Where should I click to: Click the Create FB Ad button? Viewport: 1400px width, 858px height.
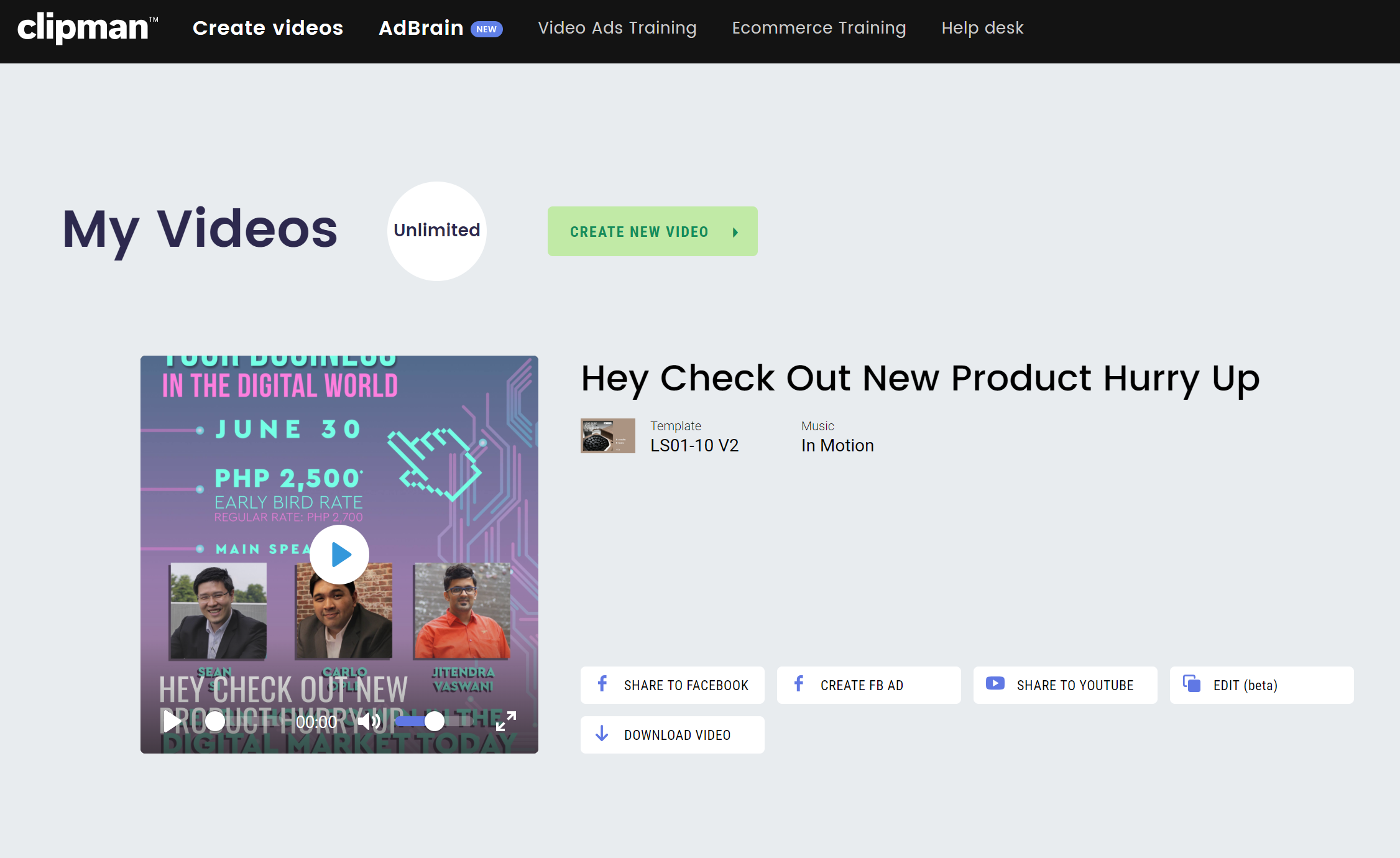(868, 685)
